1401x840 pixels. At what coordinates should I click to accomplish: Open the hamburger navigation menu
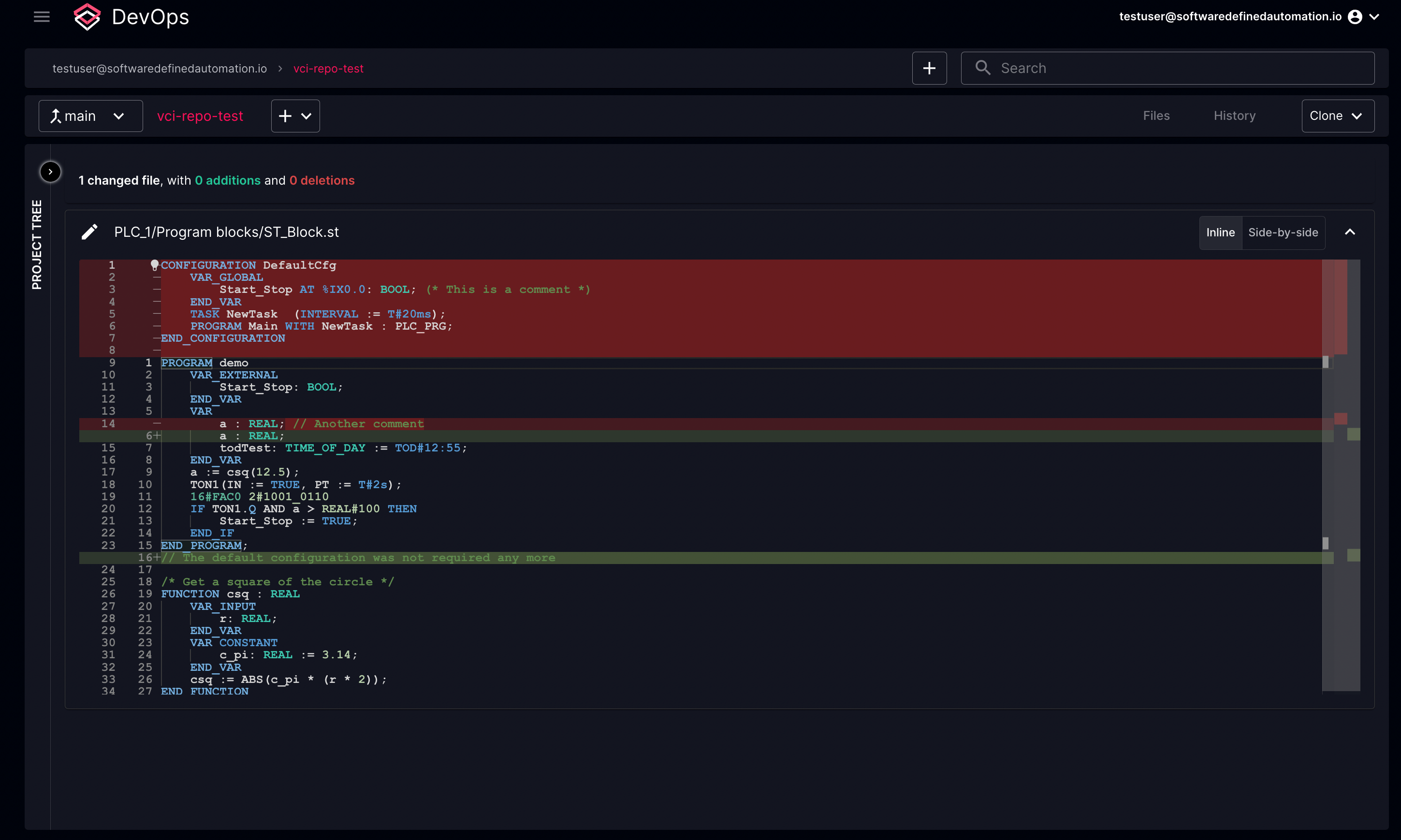(x=42, y=17)
